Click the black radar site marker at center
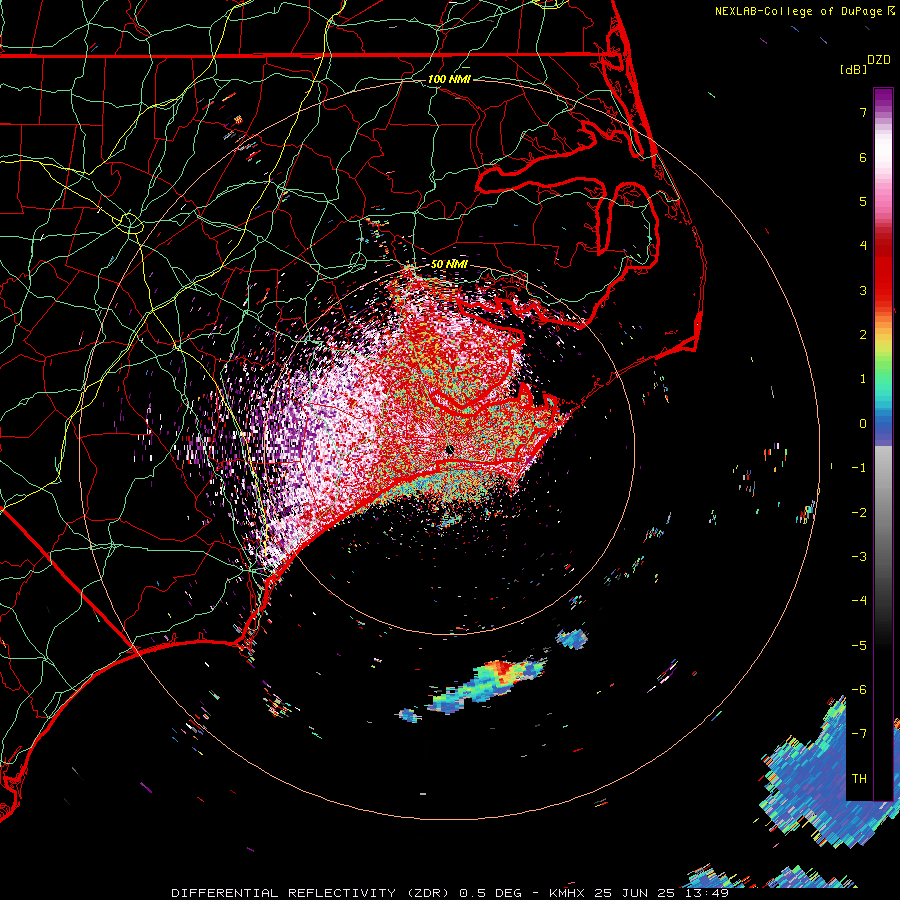This screenshot has width=900, height=900. [x=450, y=450]
